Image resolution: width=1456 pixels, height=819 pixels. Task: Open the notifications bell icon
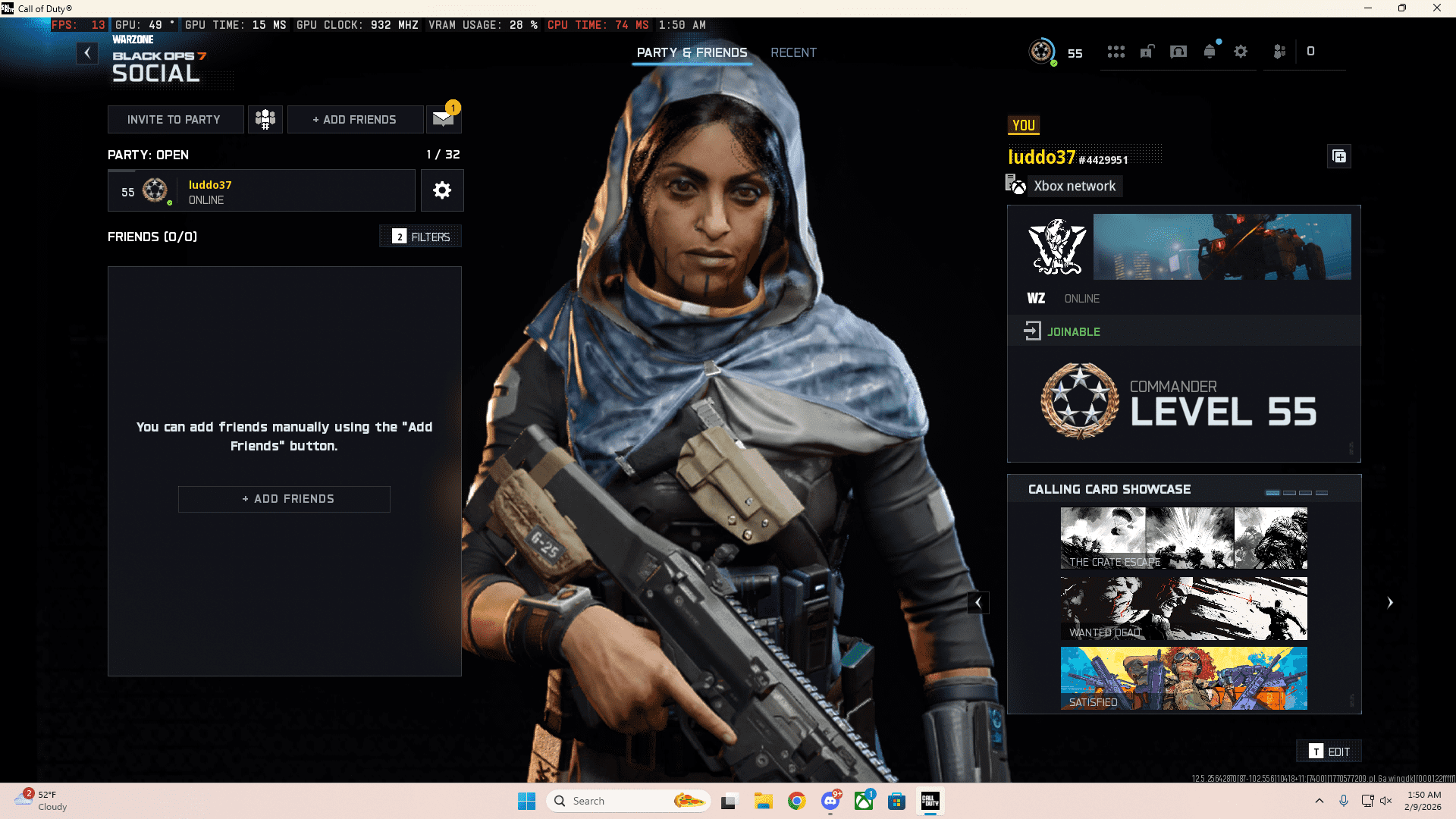pyautogui.click(x=1210, y=52)
